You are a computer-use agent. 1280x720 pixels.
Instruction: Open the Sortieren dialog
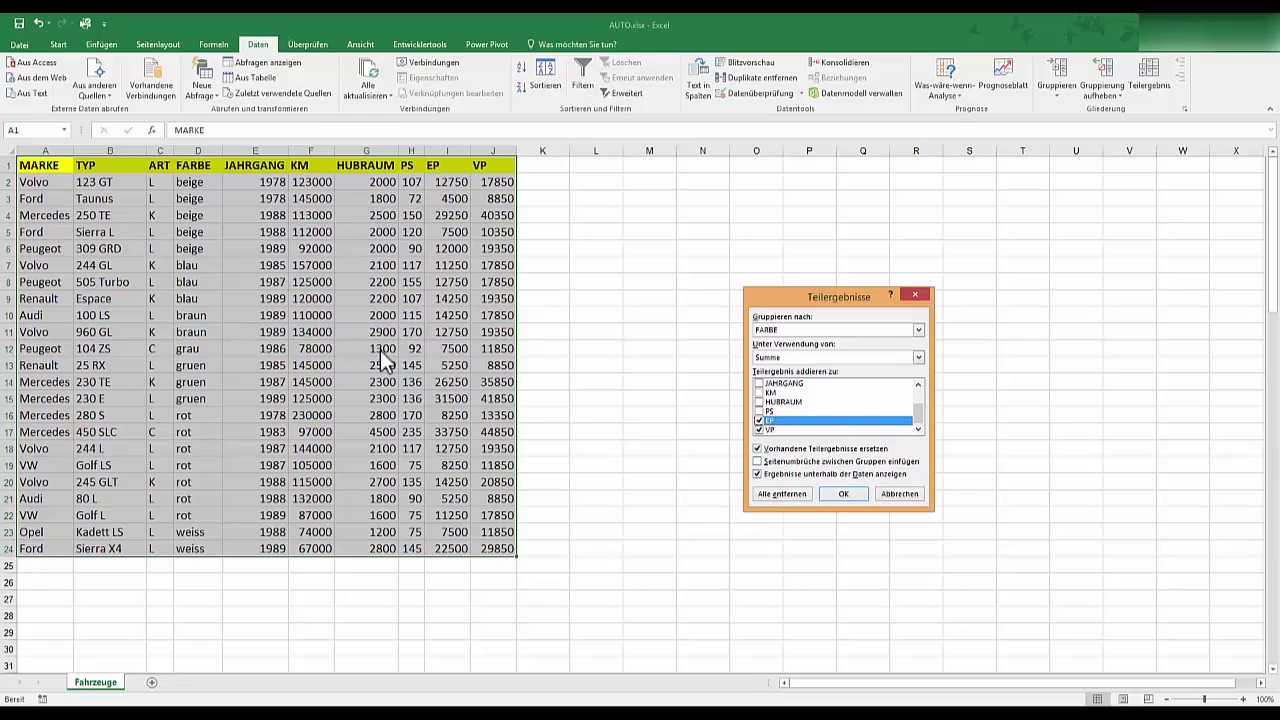[545, 76]
